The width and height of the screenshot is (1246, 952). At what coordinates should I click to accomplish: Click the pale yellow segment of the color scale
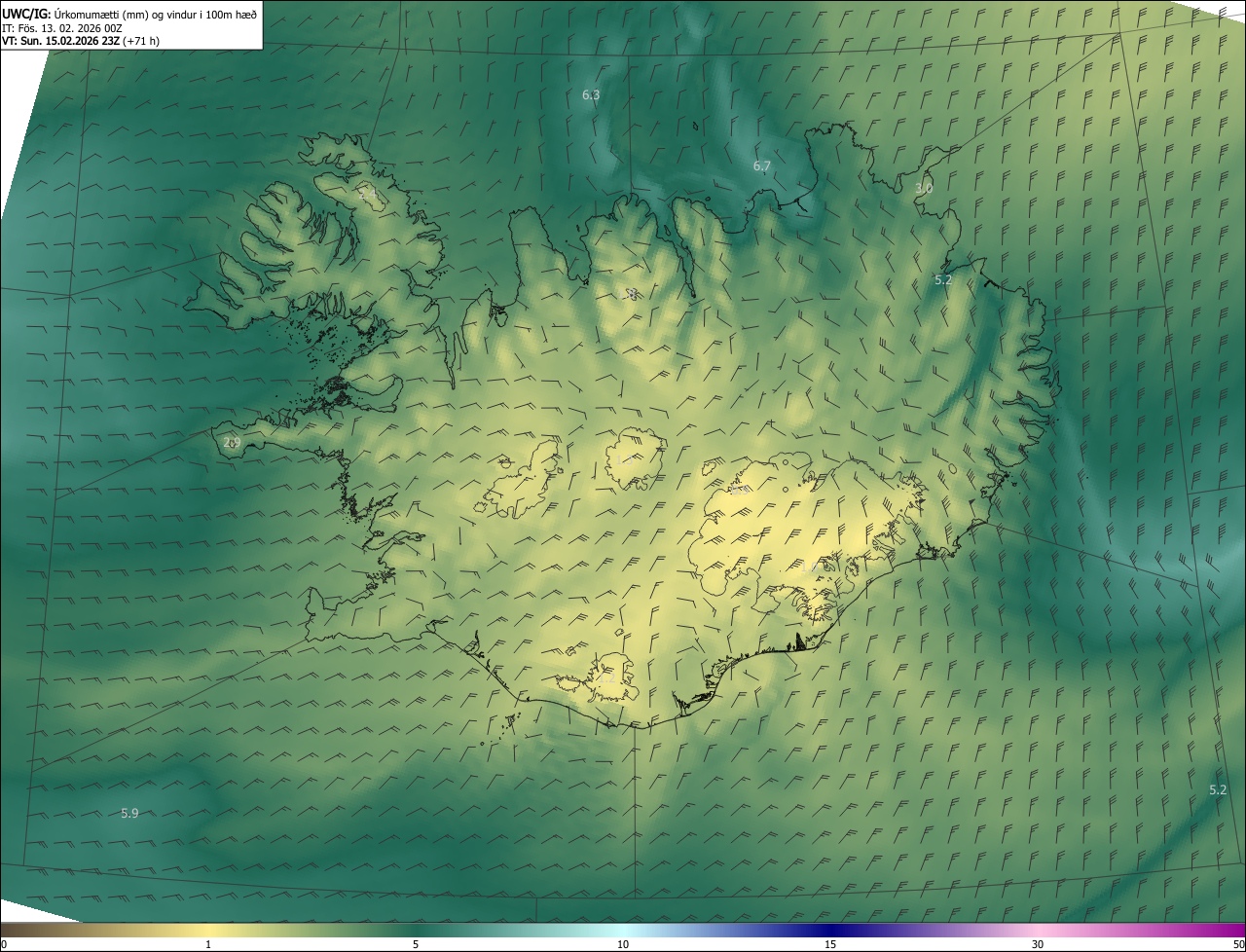tap(208, 930)
